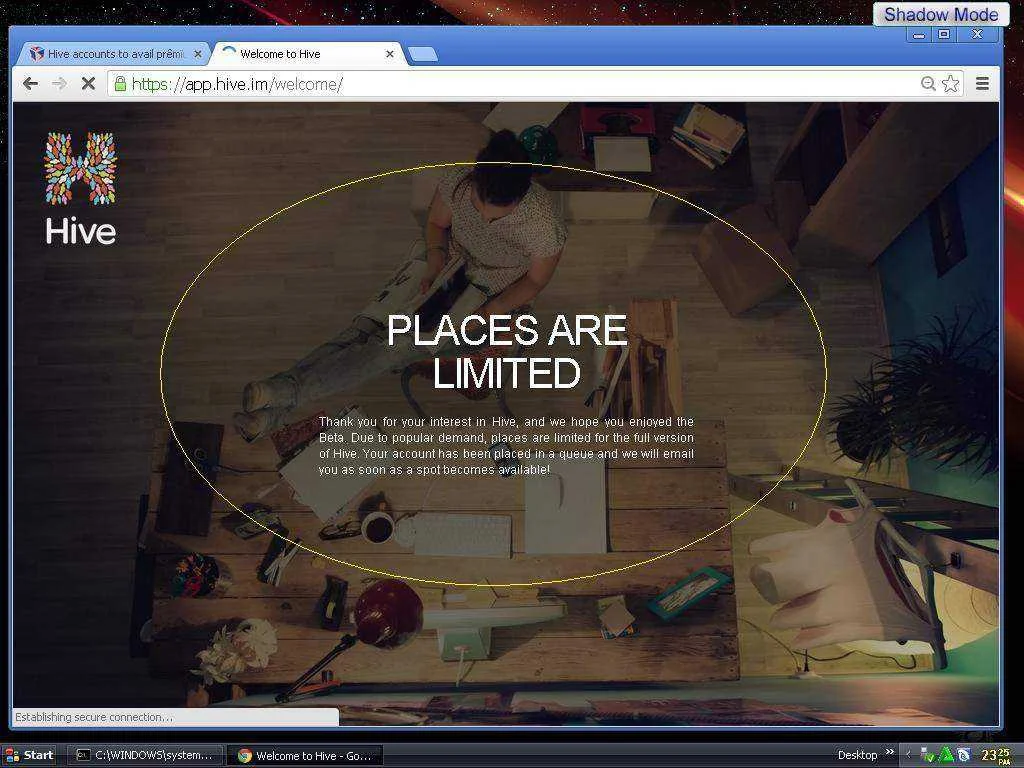This screenshot has height=768, width=1024.
Task: Open a new browser tab
Action: coord(423,54)
